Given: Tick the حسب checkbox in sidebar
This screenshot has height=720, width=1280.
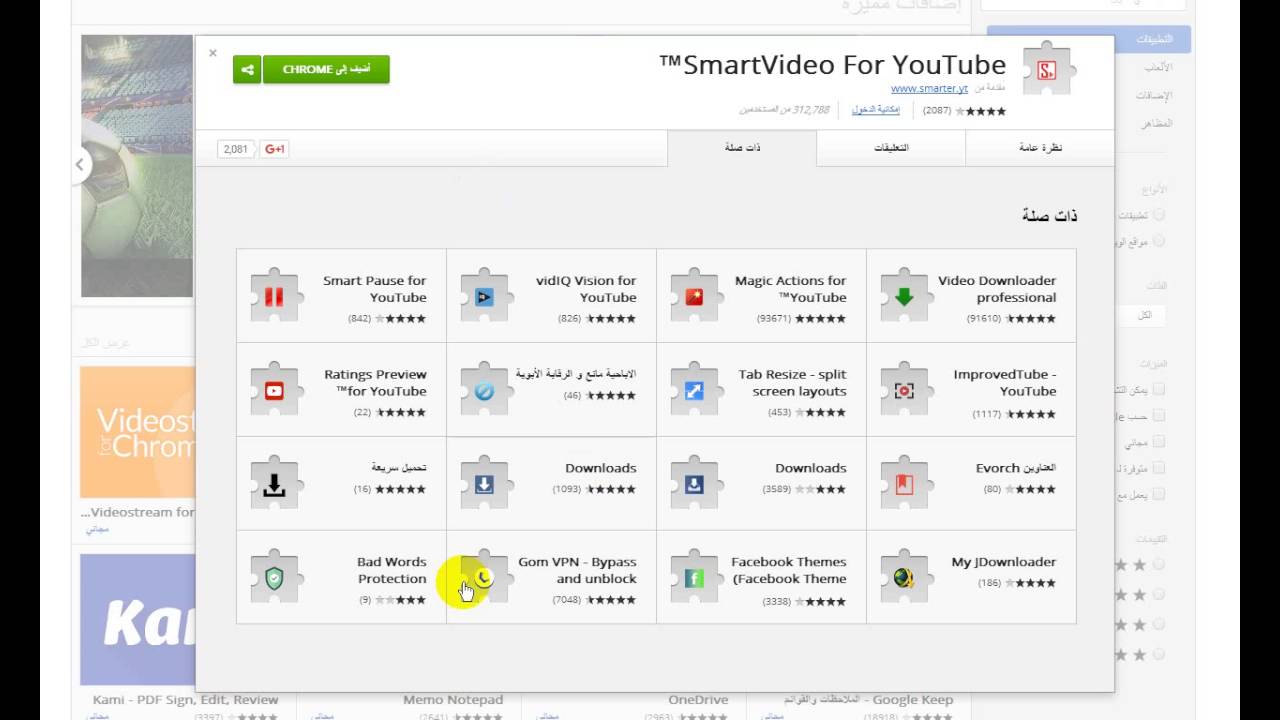Looking at the screenshot, I should [1159, 416].
